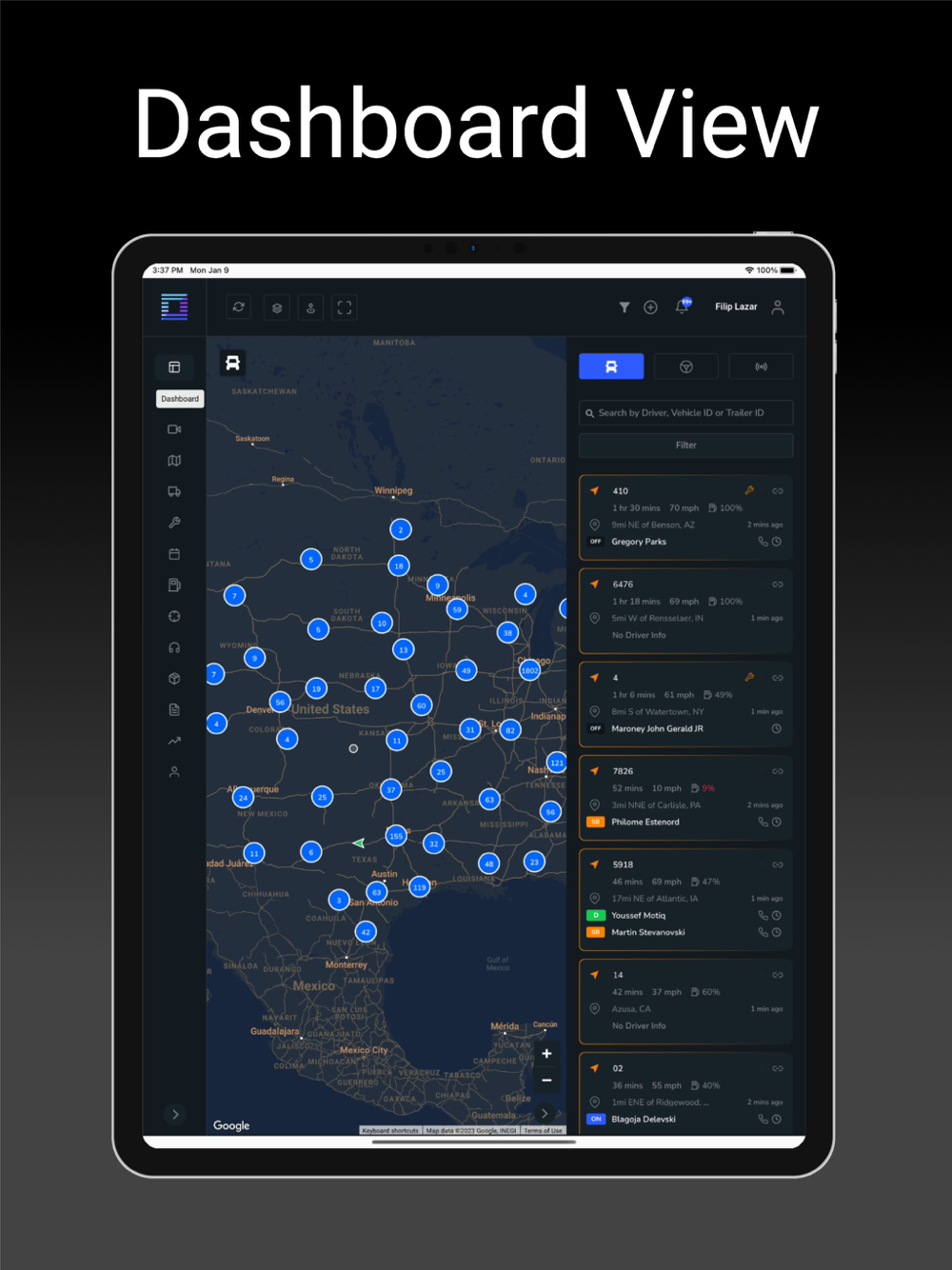Open the Filip Lazar profile icon
The image size is (952, 1270).
pos(778,307)
